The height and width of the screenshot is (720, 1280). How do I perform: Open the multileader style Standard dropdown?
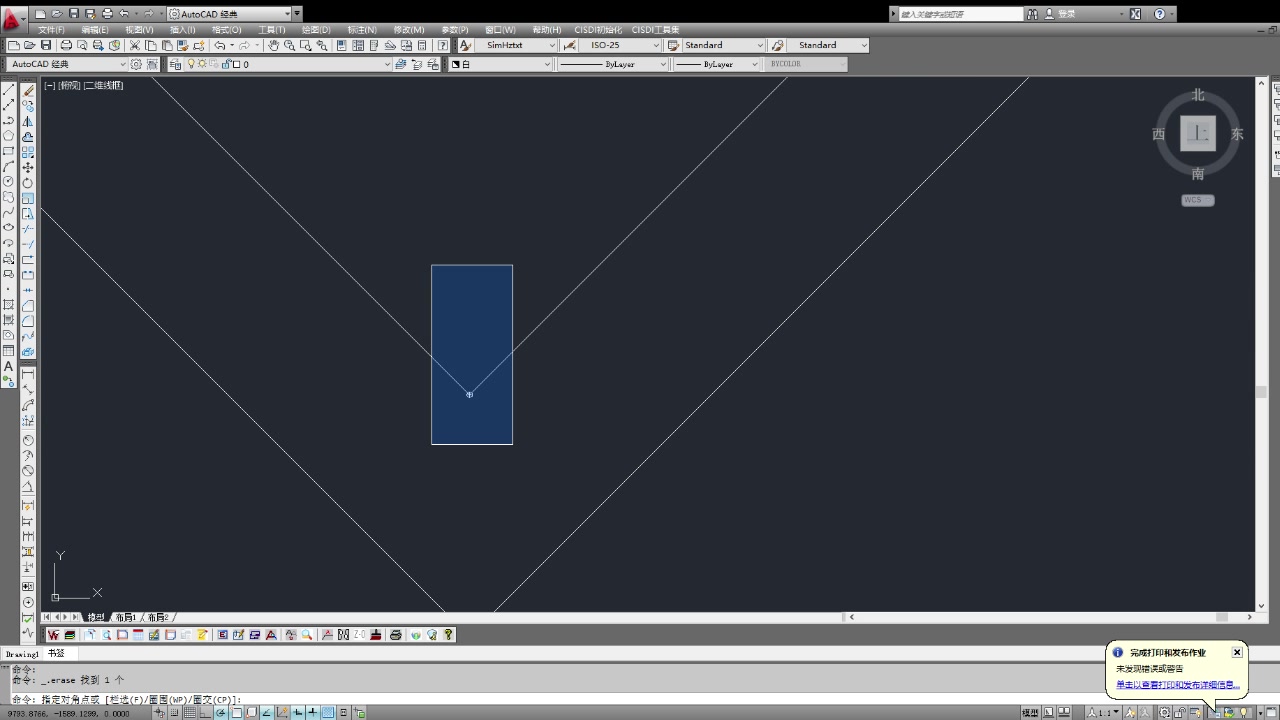pos(828,45)
